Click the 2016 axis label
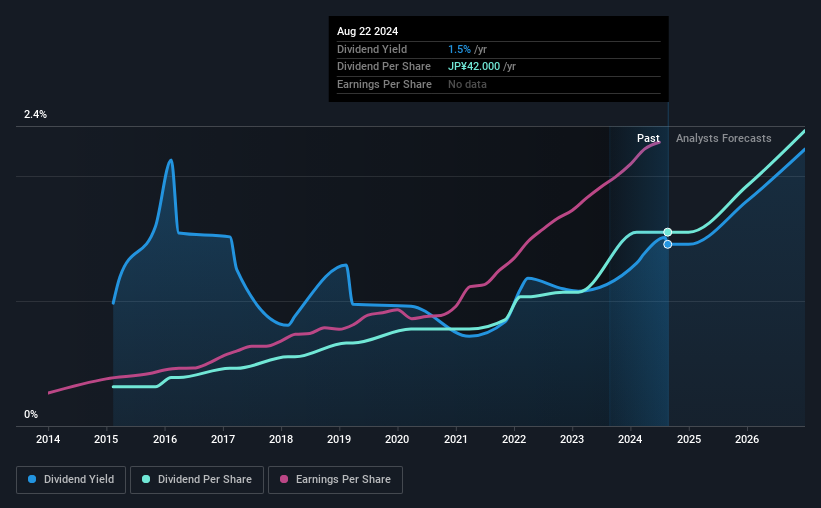821x508 pixels. tap(165, 439)
